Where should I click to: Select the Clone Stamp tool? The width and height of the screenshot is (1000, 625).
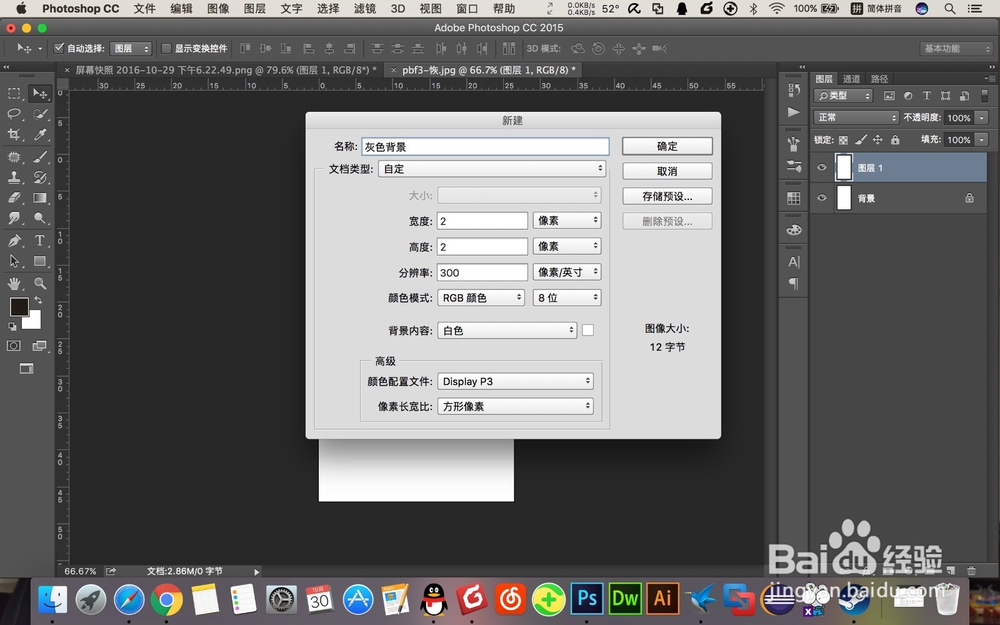click(x=14, y=177)
